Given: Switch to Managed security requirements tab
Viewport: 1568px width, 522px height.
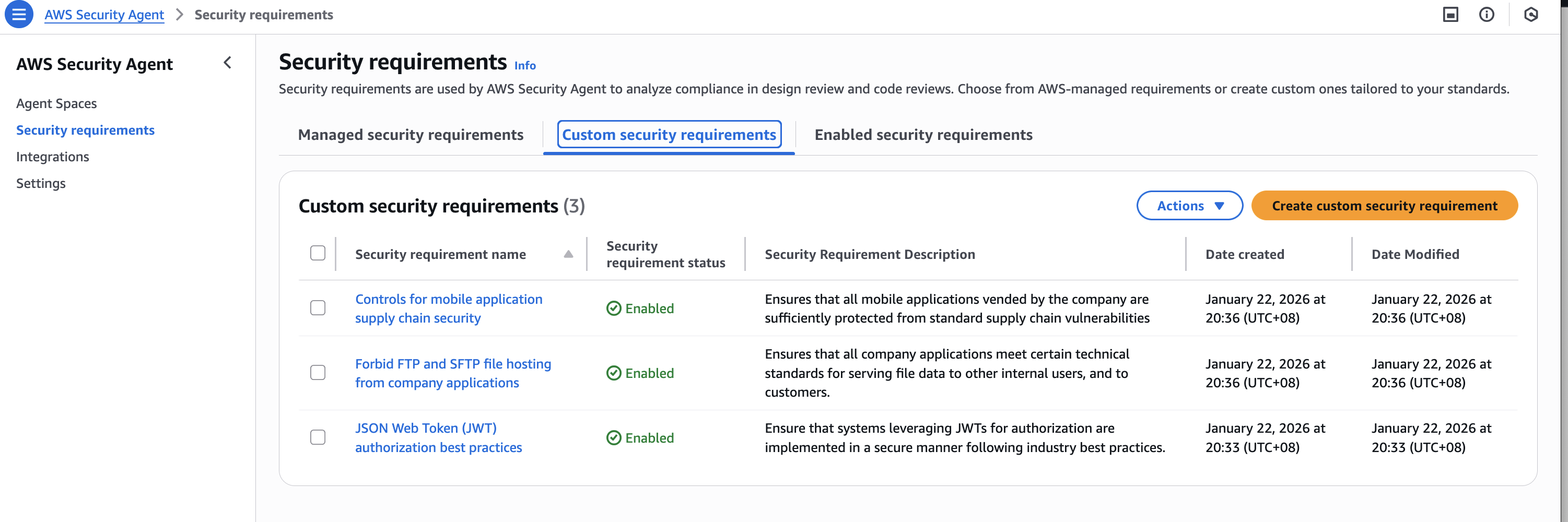Looking at the screenshot, I should coord(410,135).
